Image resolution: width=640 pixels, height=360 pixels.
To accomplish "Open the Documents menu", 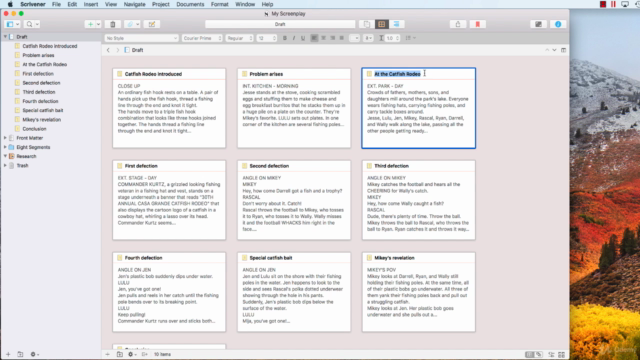I will [190, 4].
